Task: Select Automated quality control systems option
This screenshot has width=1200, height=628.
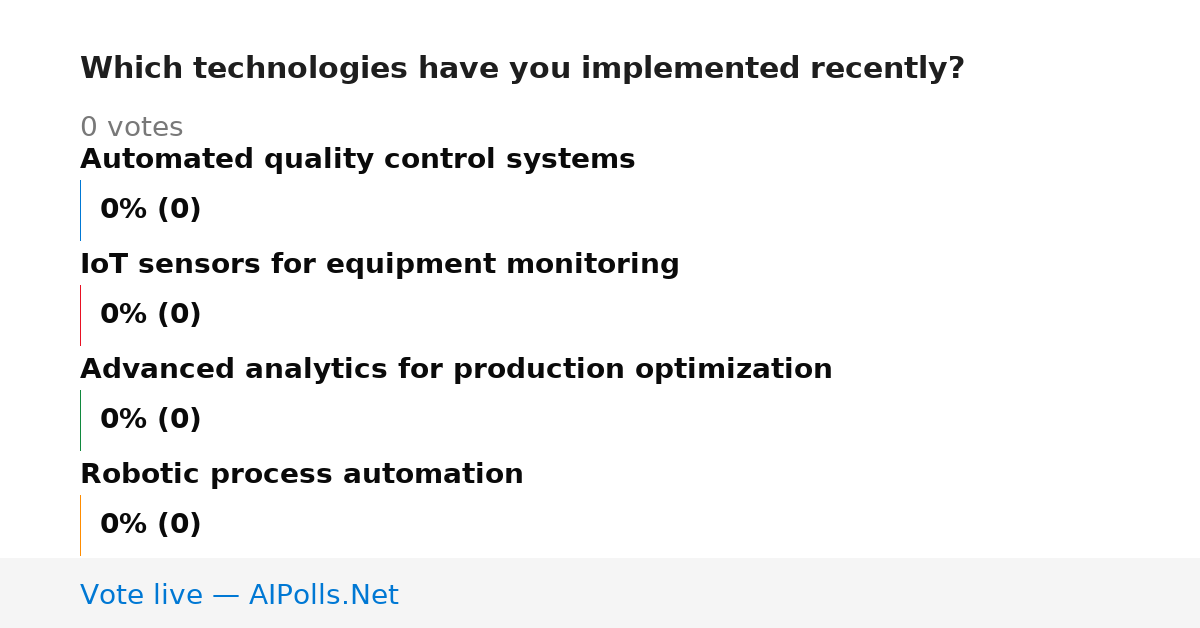Action: pos(357,160)
